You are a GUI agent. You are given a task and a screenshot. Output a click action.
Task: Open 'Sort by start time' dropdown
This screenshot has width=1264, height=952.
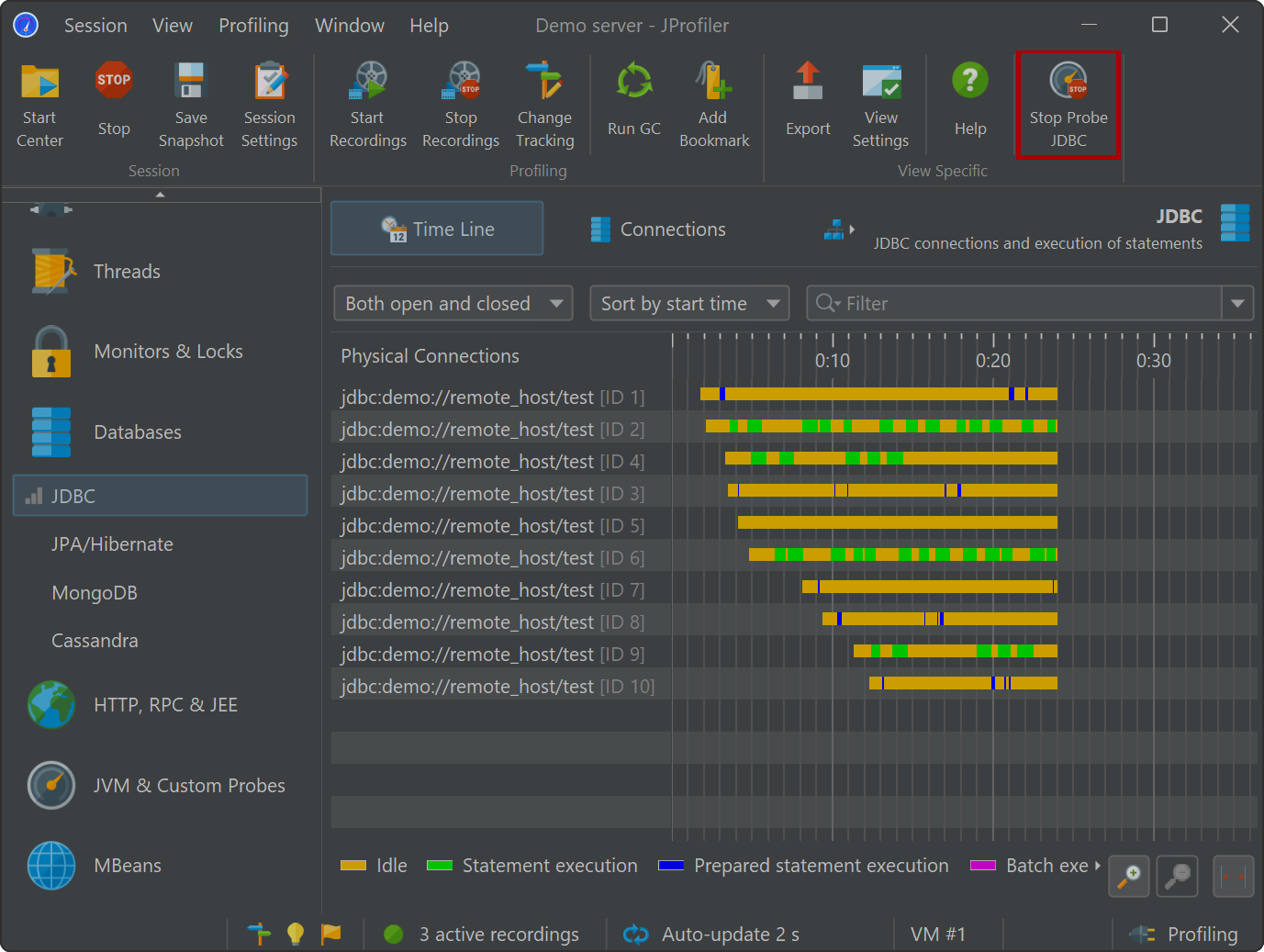pos(689,304)
